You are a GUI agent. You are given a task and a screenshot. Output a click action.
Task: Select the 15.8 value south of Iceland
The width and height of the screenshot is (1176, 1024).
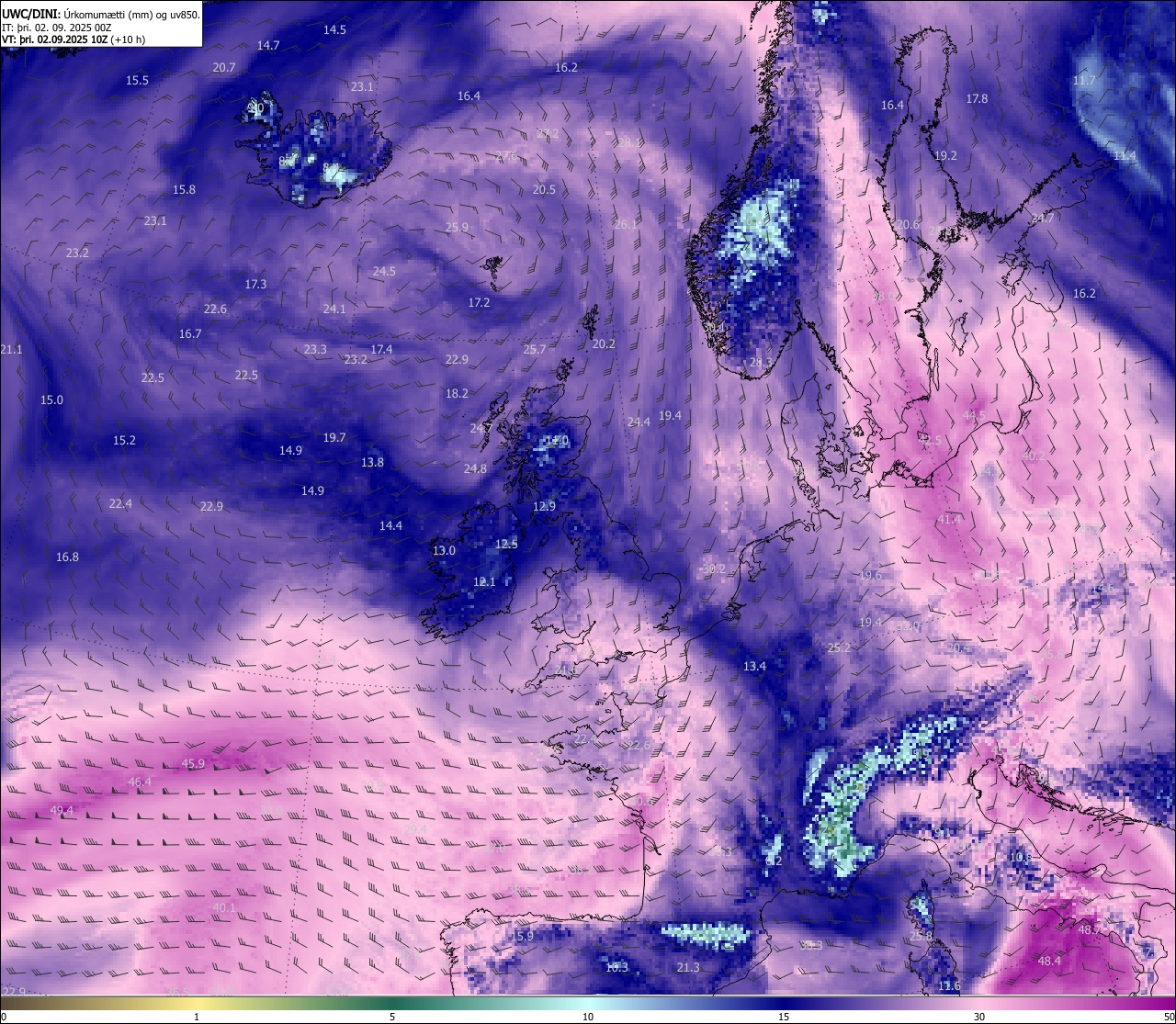[184, 189]
